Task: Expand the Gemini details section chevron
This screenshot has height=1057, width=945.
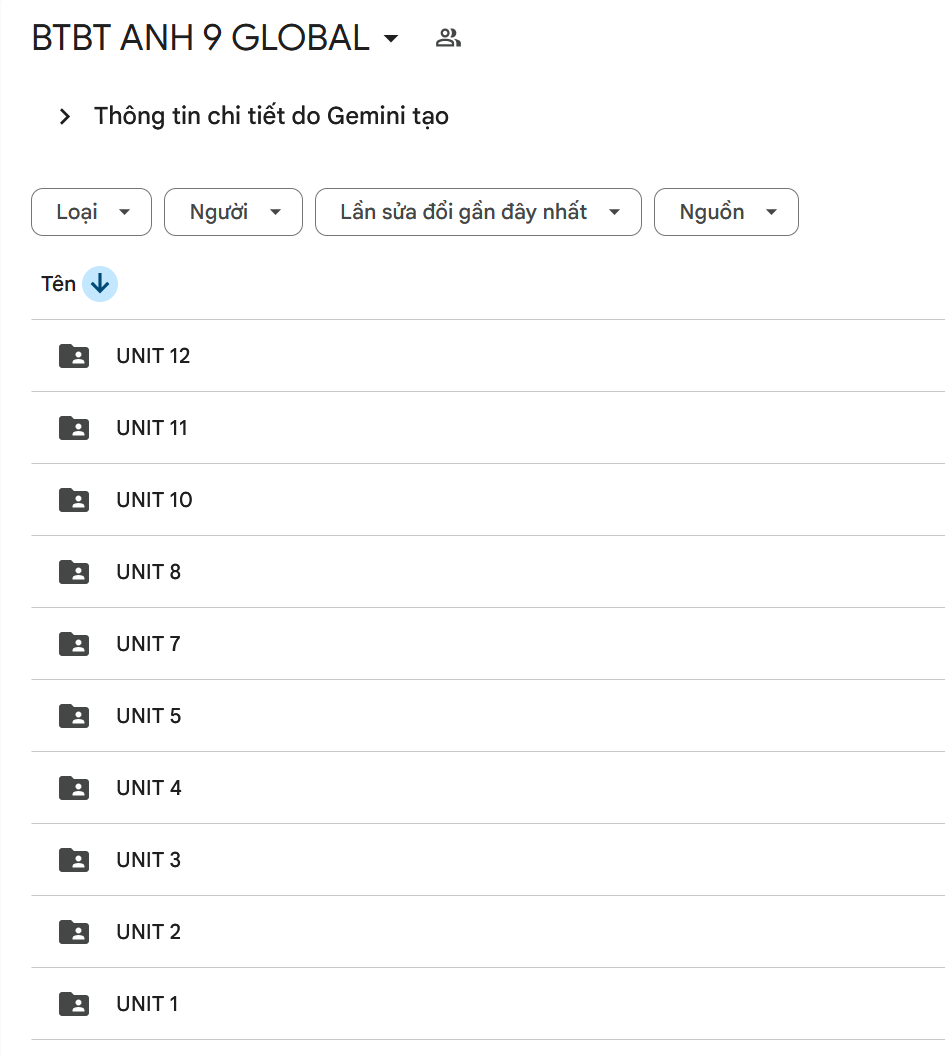Action: (x=65, y=117)
